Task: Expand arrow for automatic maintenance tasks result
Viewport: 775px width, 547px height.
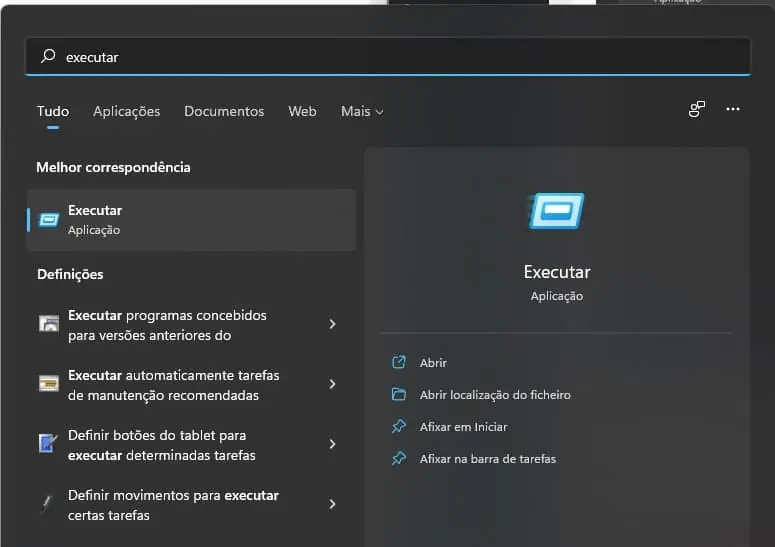Action: coord(332,384)
